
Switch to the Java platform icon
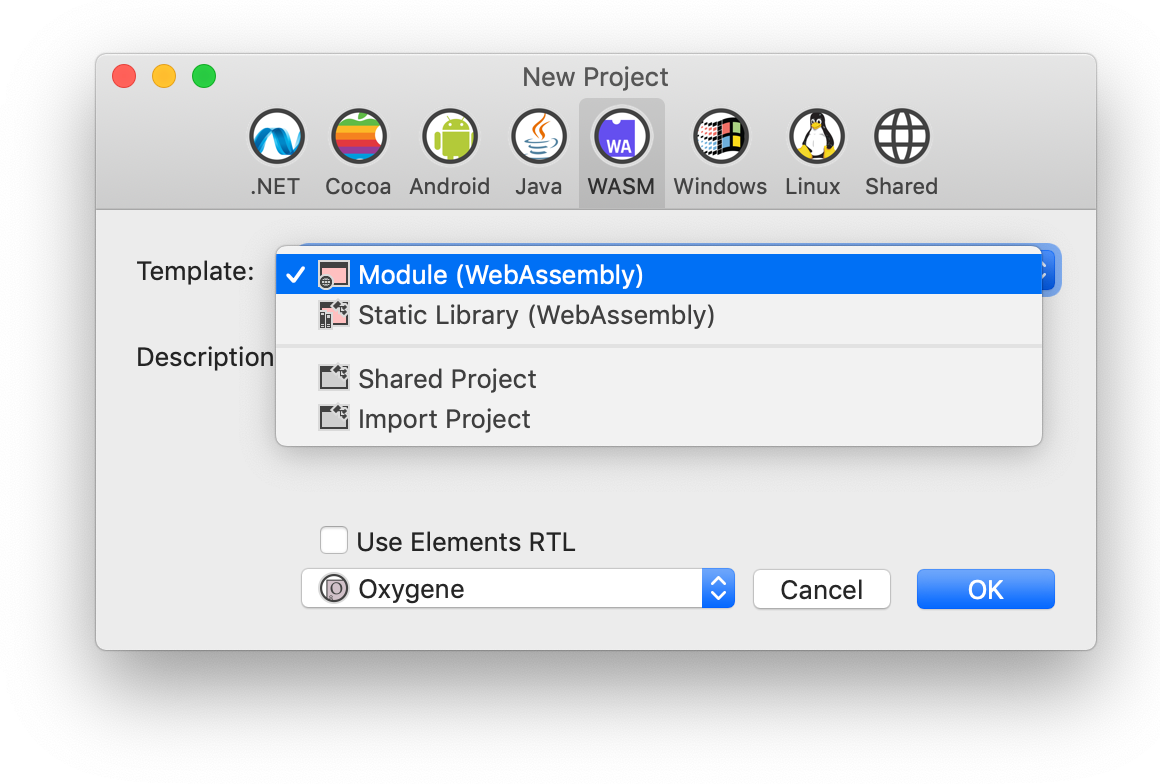pyautogui.click(x=539, y=137)
